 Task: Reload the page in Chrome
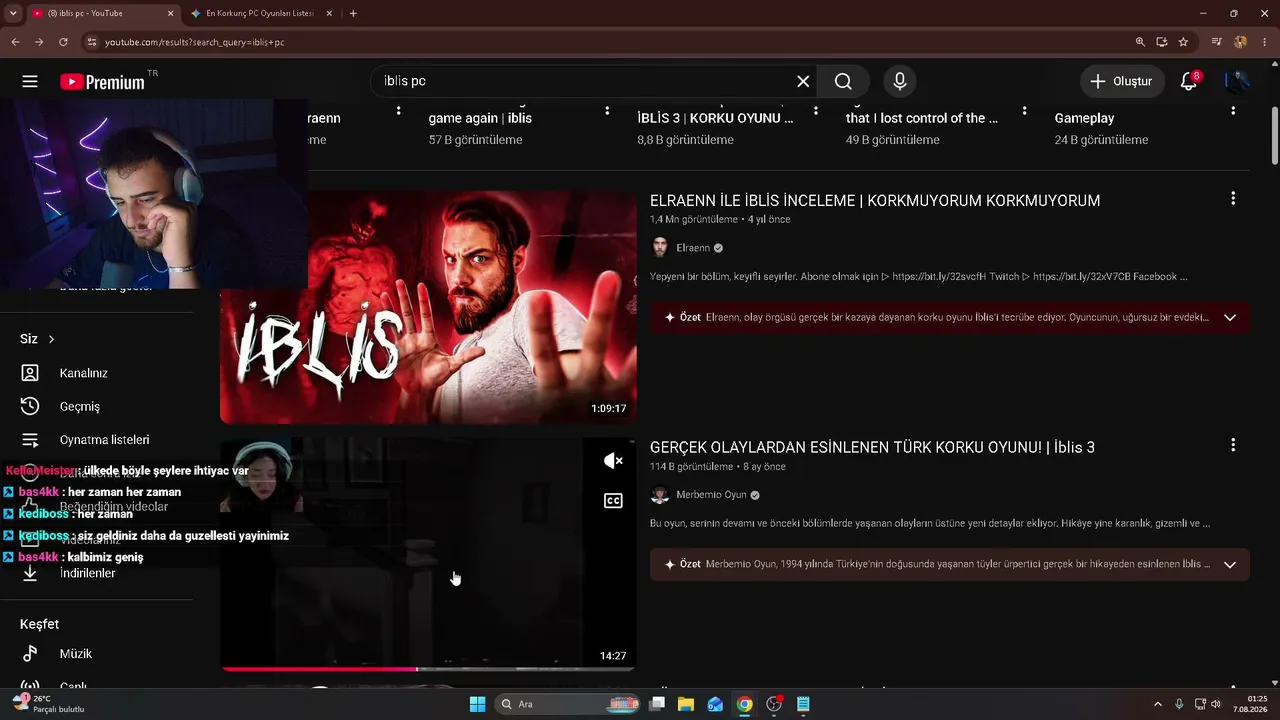pos(63,42)
